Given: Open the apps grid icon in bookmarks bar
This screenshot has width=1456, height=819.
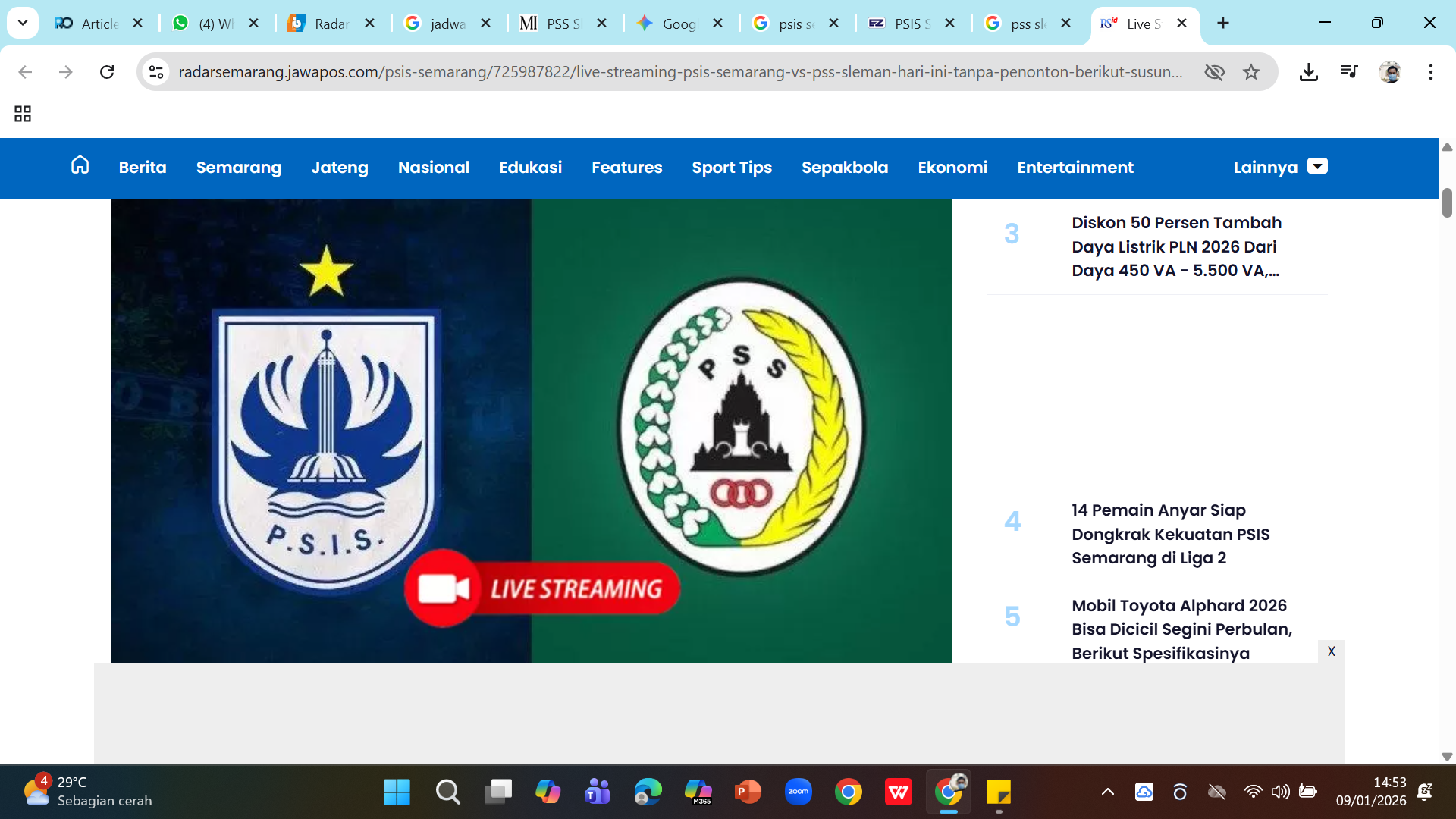Looking at the screenshot, I should click(x=23, y=114).
